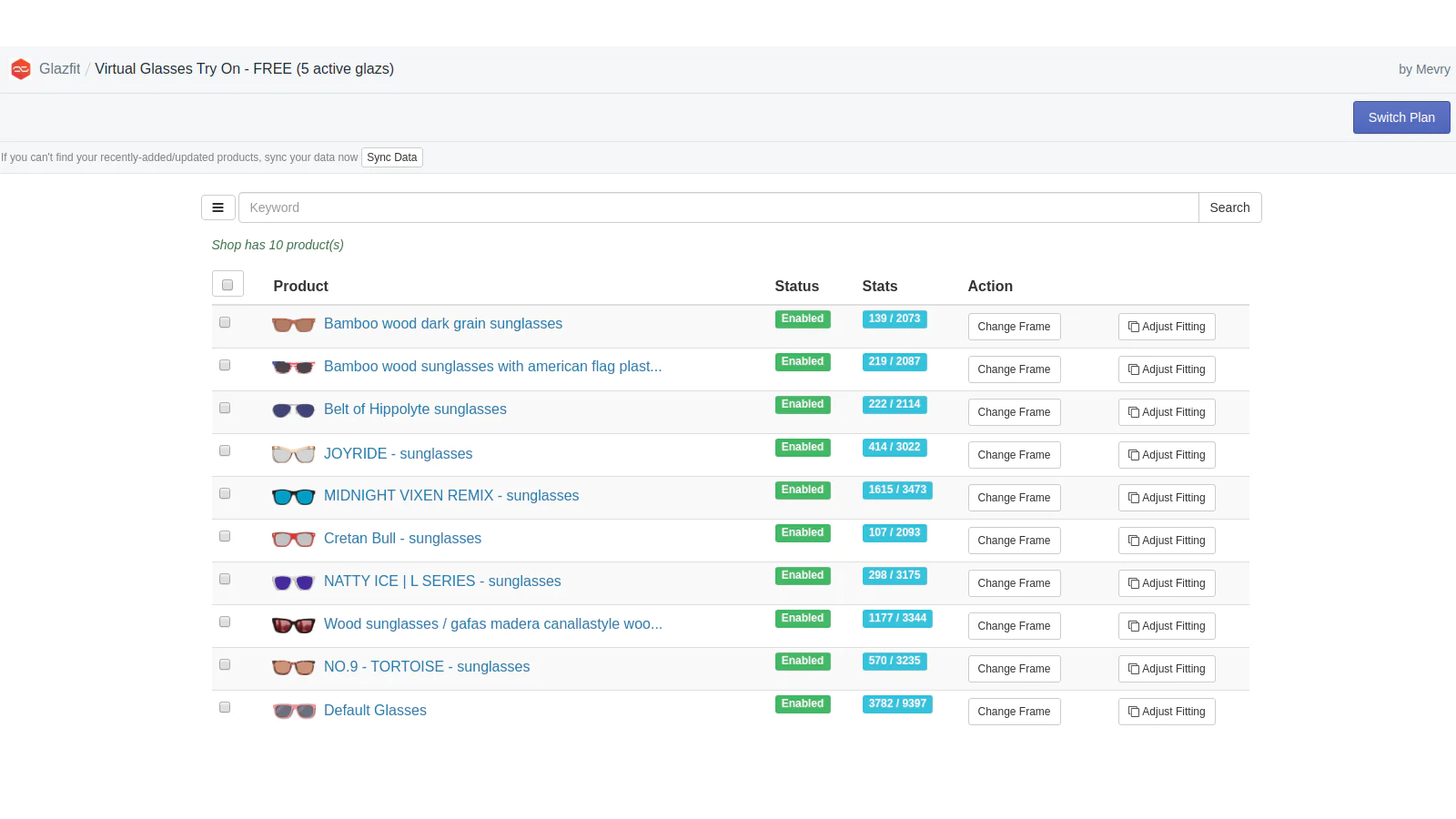This screenshot has width=1456, height=819.
Task: Change Frame for JOYRIDE sunglasses
Action: click(1014, 455)
